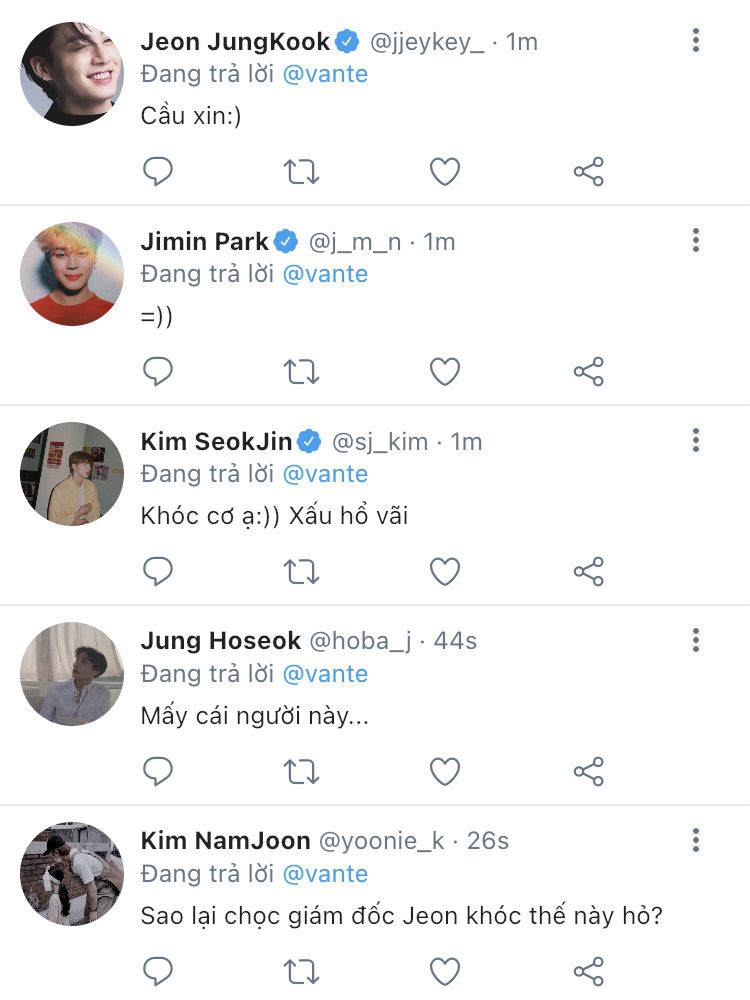
Task: View Jeon JungKook's profile picture
Action: coord(71,74)
